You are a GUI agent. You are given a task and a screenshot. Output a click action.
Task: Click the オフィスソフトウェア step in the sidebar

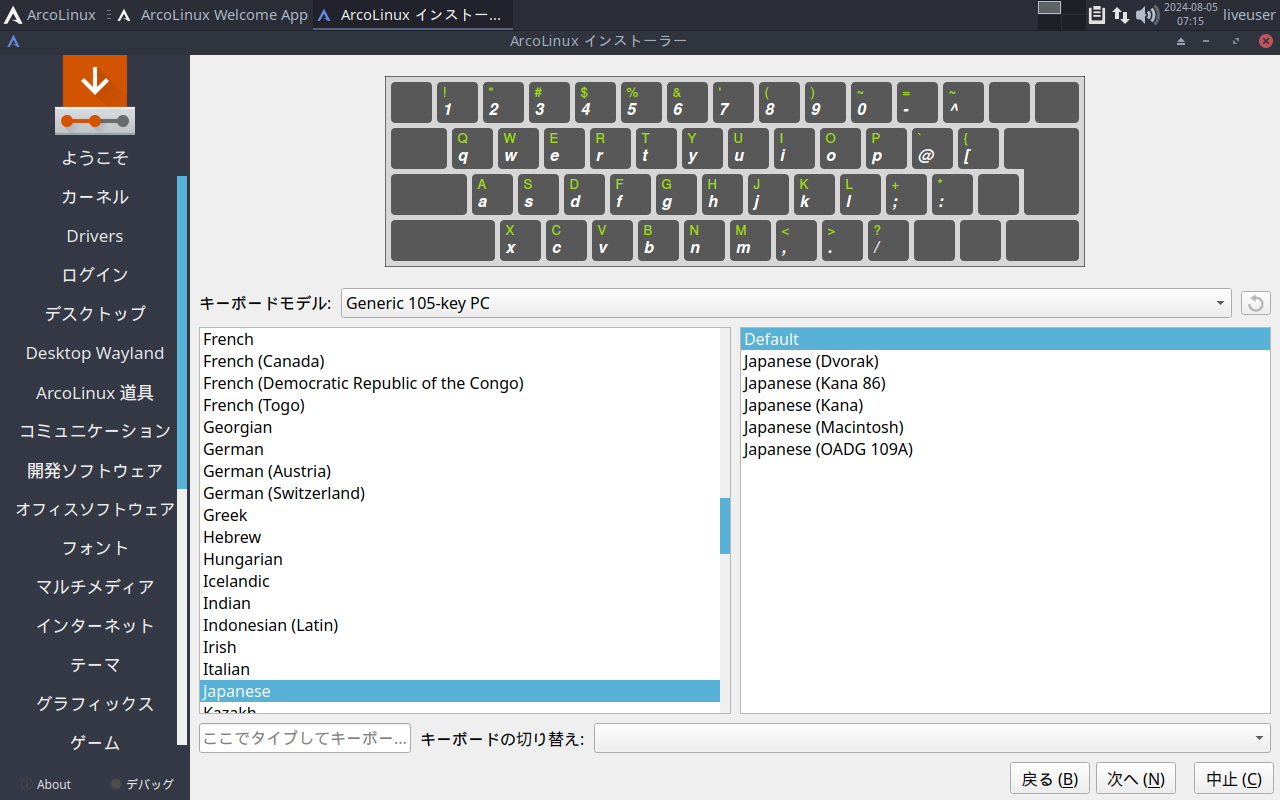click(x=95, y=510)
